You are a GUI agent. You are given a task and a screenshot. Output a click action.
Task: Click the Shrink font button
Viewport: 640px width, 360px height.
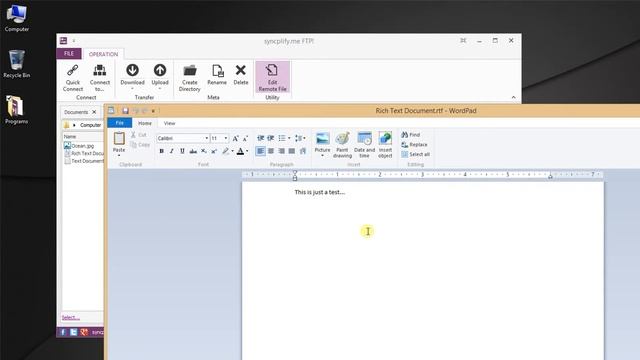pos(245,138)
